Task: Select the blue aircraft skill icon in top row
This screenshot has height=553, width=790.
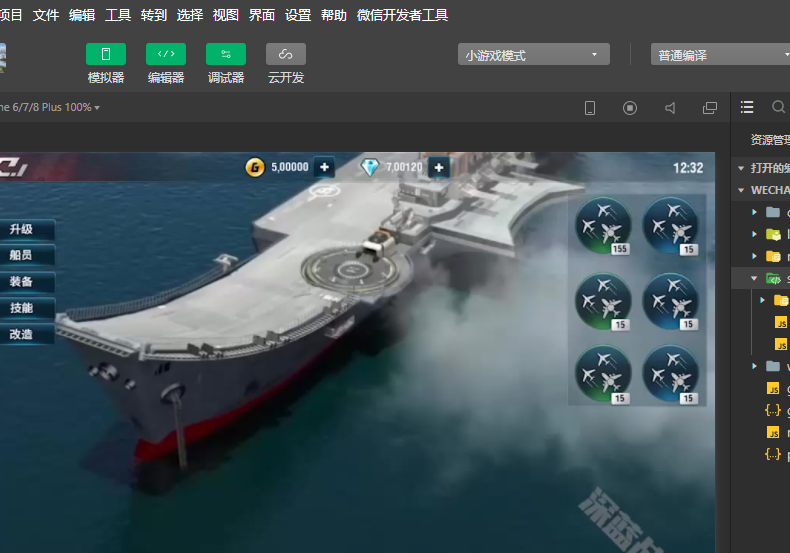Action: [671, 225]
